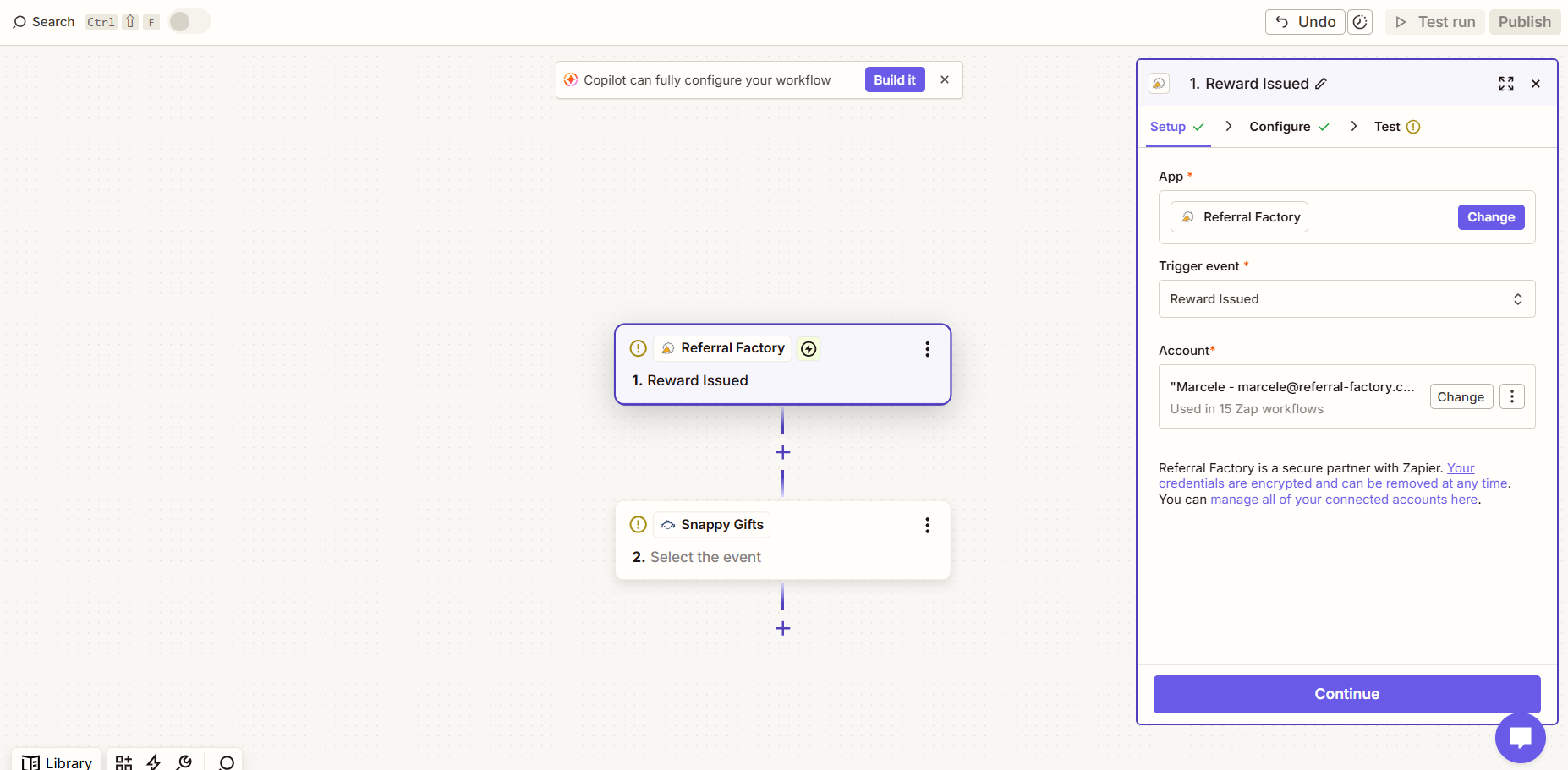This screenshot has height=770, width=1568.
Task: Open the Search box in top bar
Action: coord(44,22)
